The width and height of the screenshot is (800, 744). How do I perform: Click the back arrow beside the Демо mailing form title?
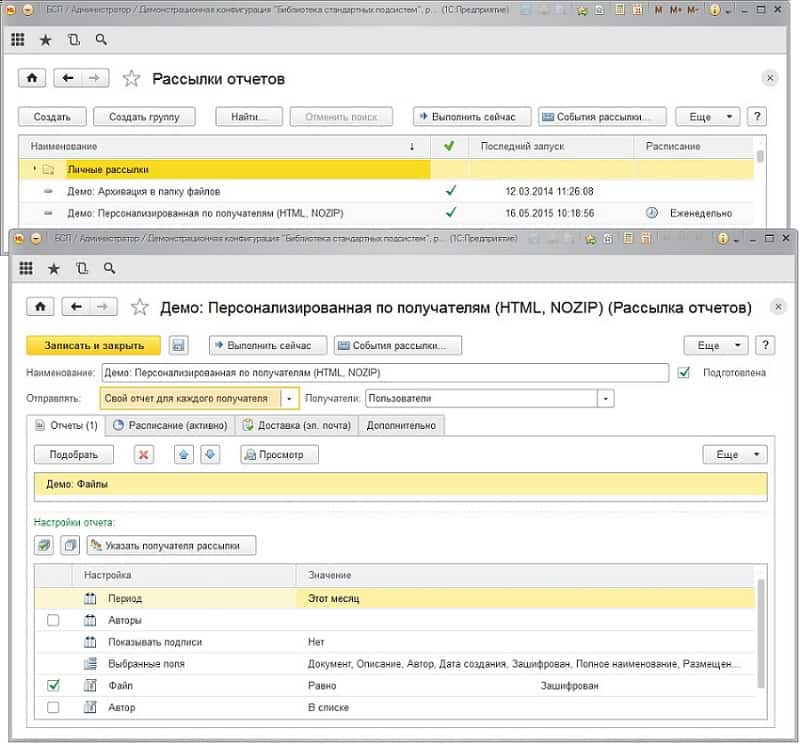(x=76, y=307)
